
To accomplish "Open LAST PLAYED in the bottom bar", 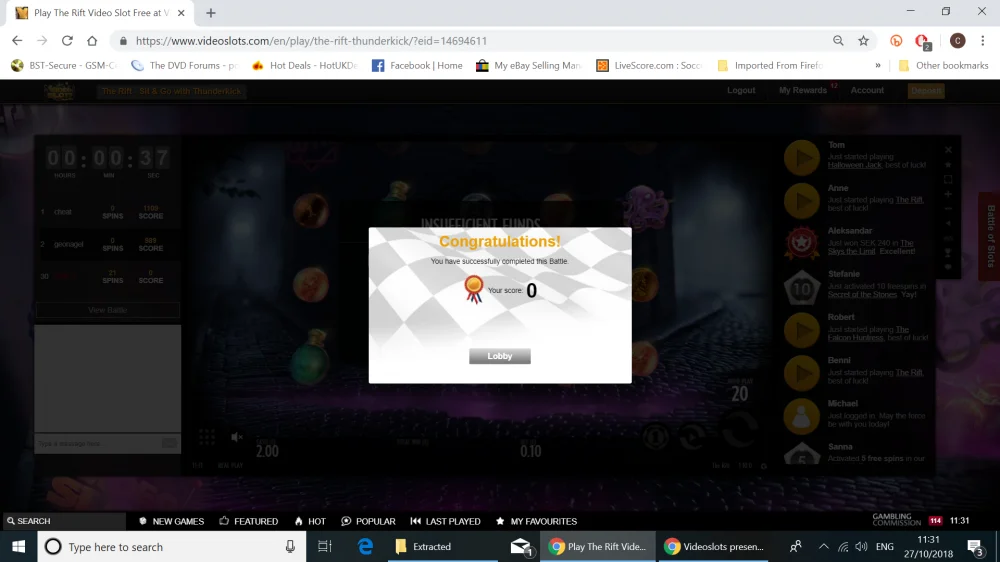I will [445, 521].
